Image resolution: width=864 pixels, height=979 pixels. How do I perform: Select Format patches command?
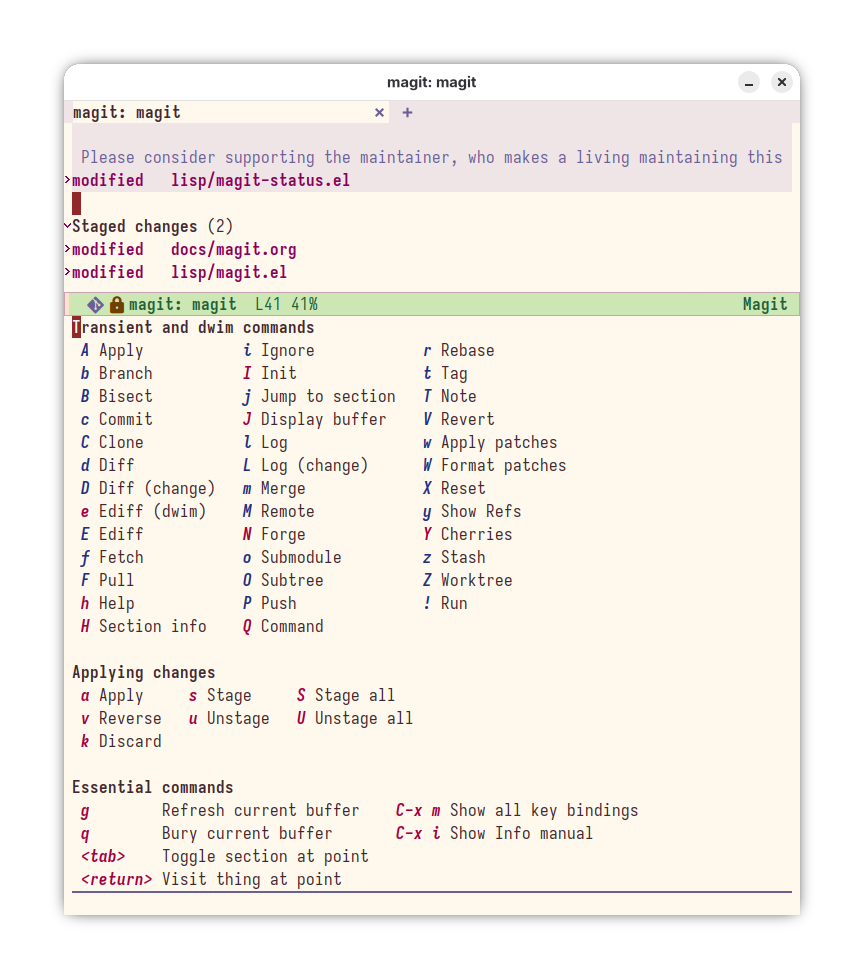click(494, 466)
